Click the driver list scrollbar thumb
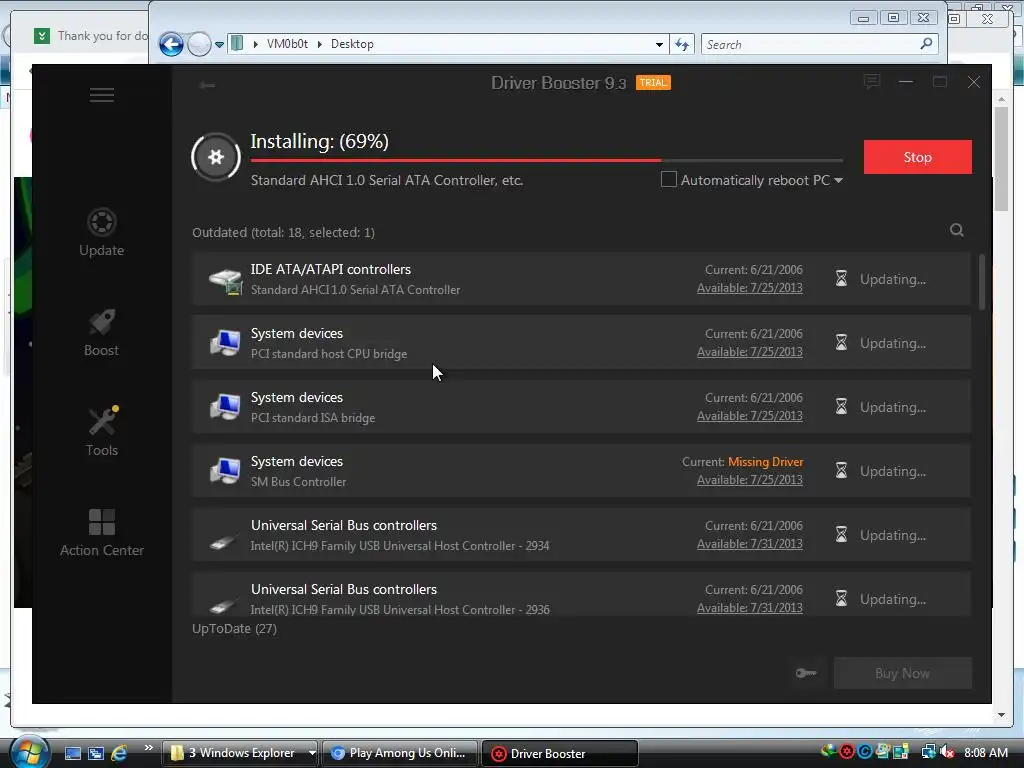The image size is (1024, 768). [x=982, y=282]
